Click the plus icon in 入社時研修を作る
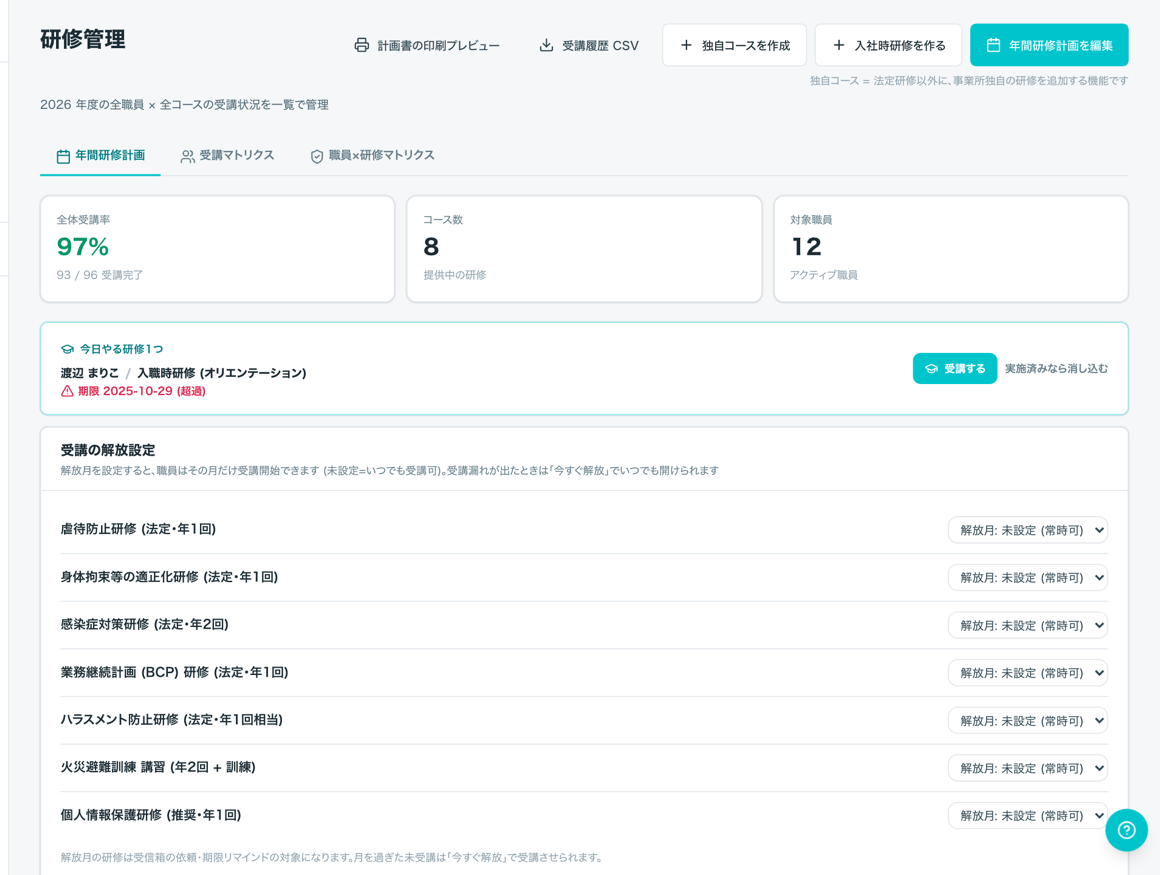Image resolution: width=1160 pixels, height=875 pixels. coord(839,45)
